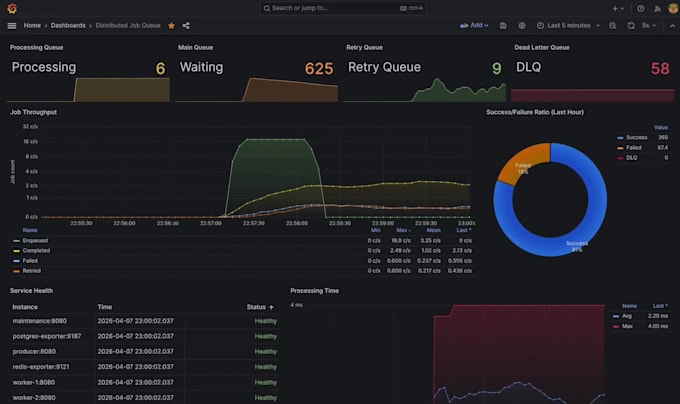Open the Dead Letter Queue panel title
The image size is (680, 404).
542,47
